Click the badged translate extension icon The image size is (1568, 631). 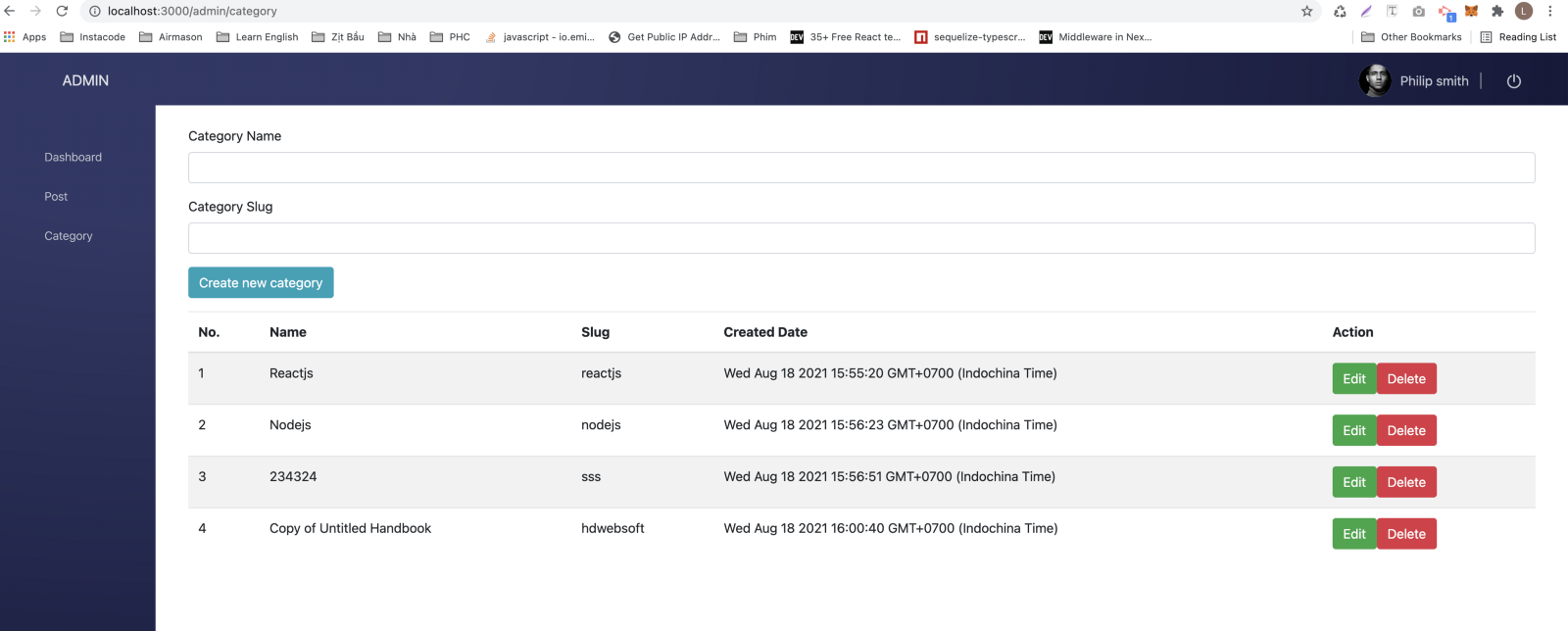click(x=1445, y=12)
